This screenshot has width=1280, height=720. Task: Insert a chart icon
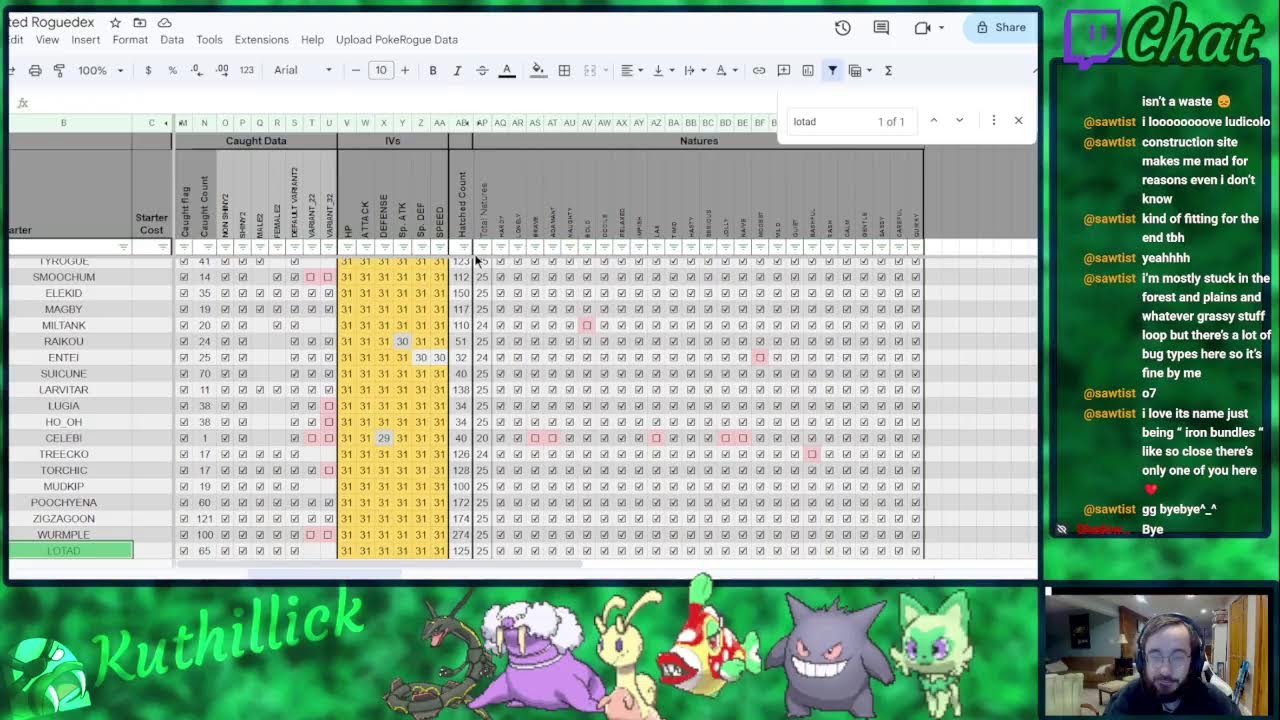click(x=808, y=70)
